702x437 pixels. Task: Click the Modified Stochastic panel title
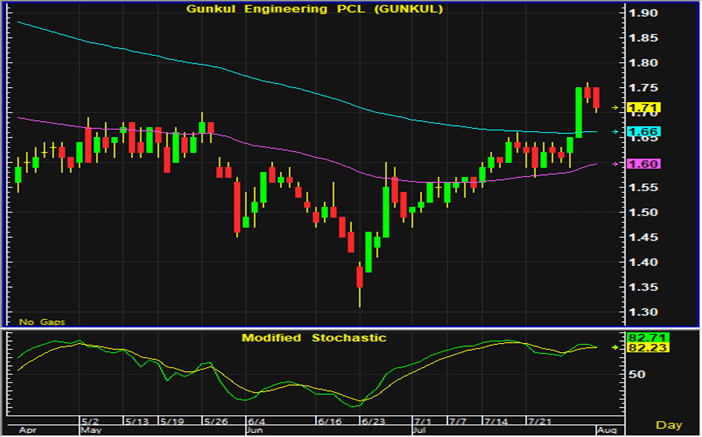click(313, 338)
